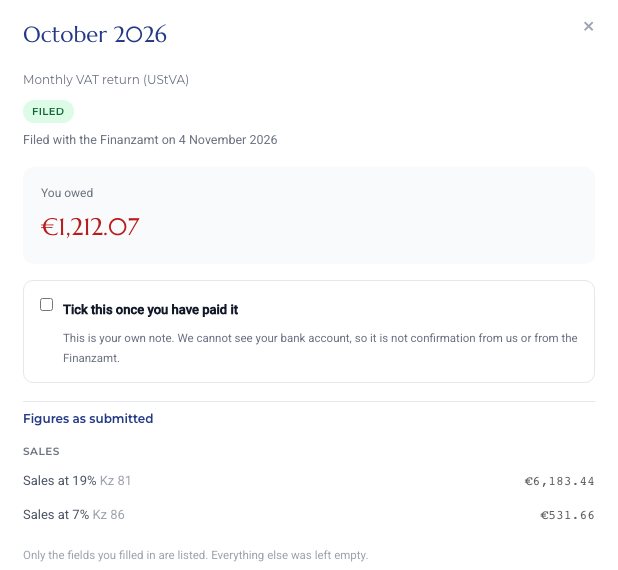Click the Kz 86 field code
618x570 pixels.
click(108, 515)
